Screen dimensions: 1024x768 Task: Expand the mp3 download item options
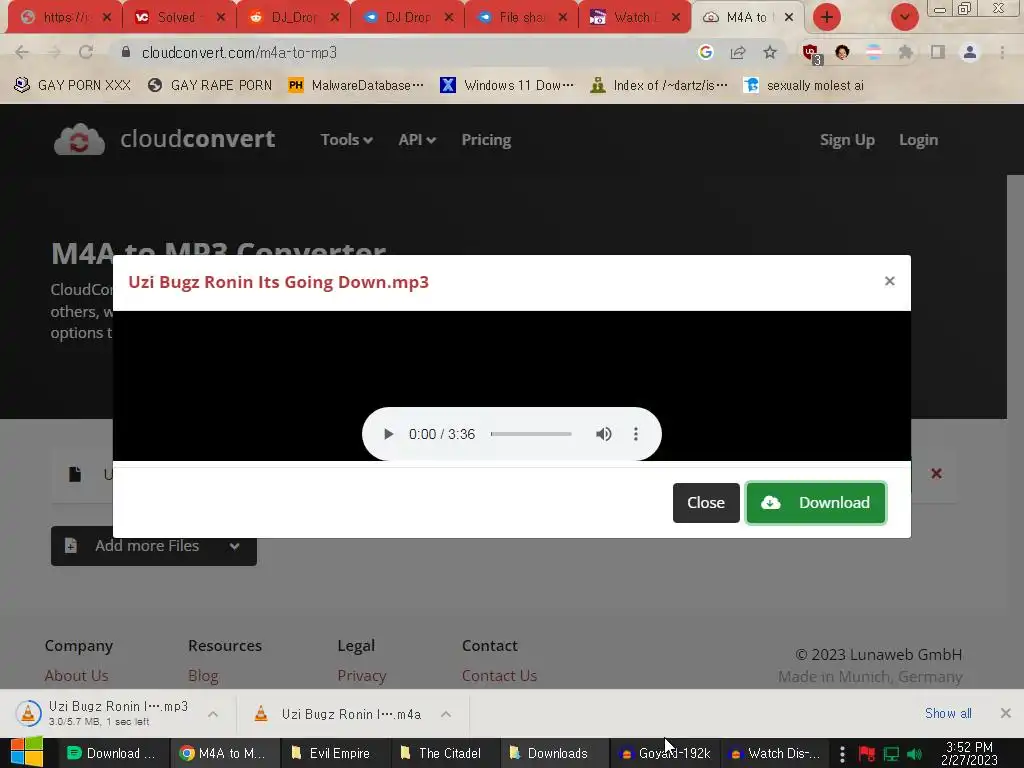pyautogui.click(x=213, y=714)
